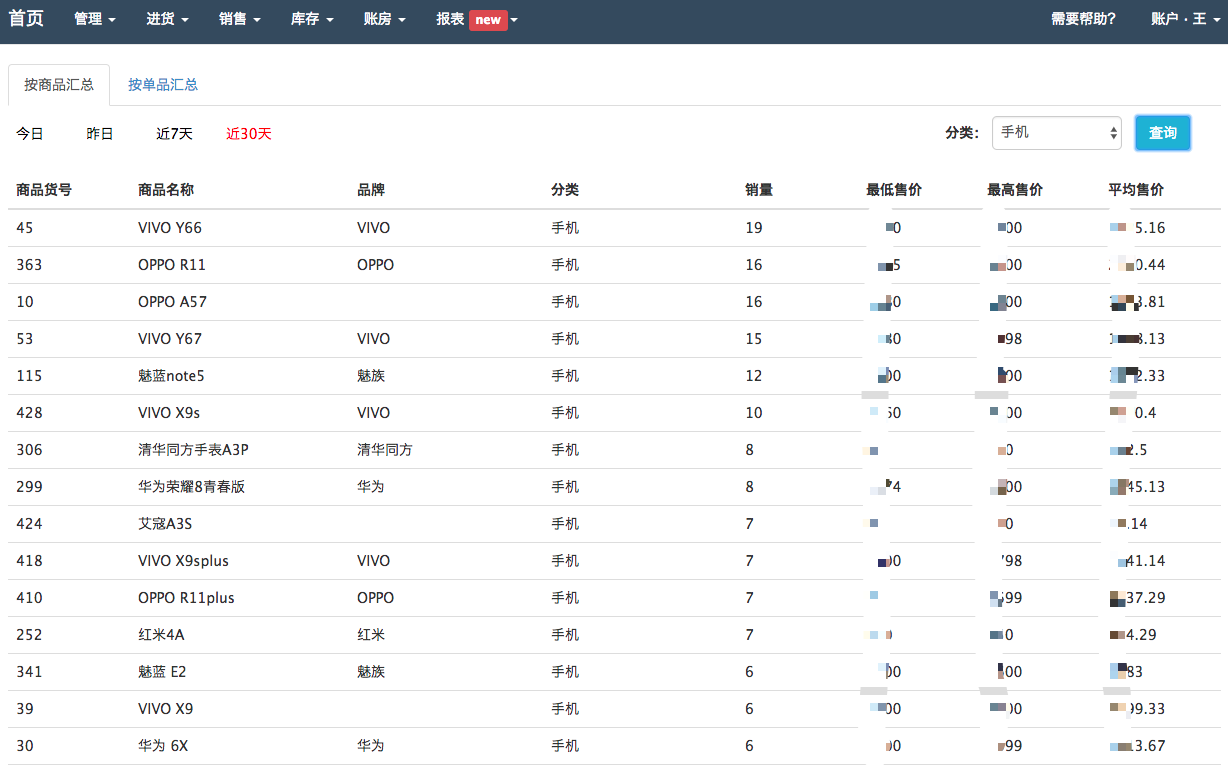
Task: Open the 管理 dropdown menu
Action: click(95, 19)
